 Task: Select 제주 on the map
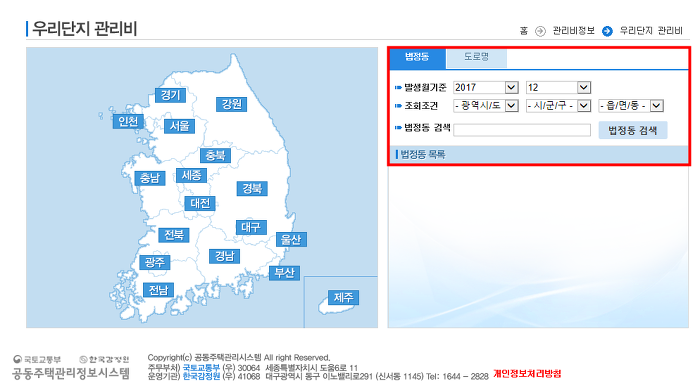[343, 297]
